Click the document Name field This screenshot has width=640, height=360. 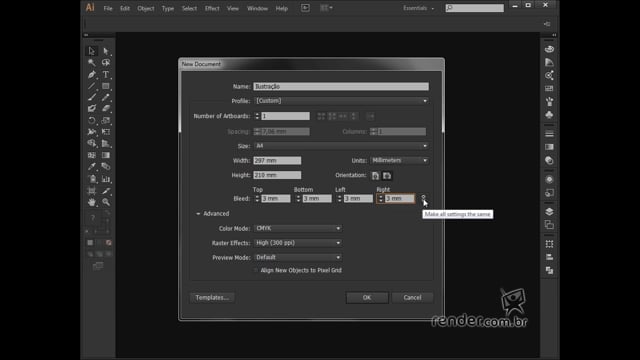[341, 86]
